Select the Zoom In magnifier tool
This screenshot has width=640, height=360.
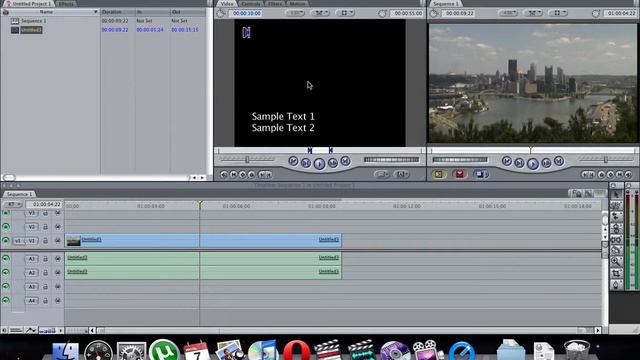point(616,262)
